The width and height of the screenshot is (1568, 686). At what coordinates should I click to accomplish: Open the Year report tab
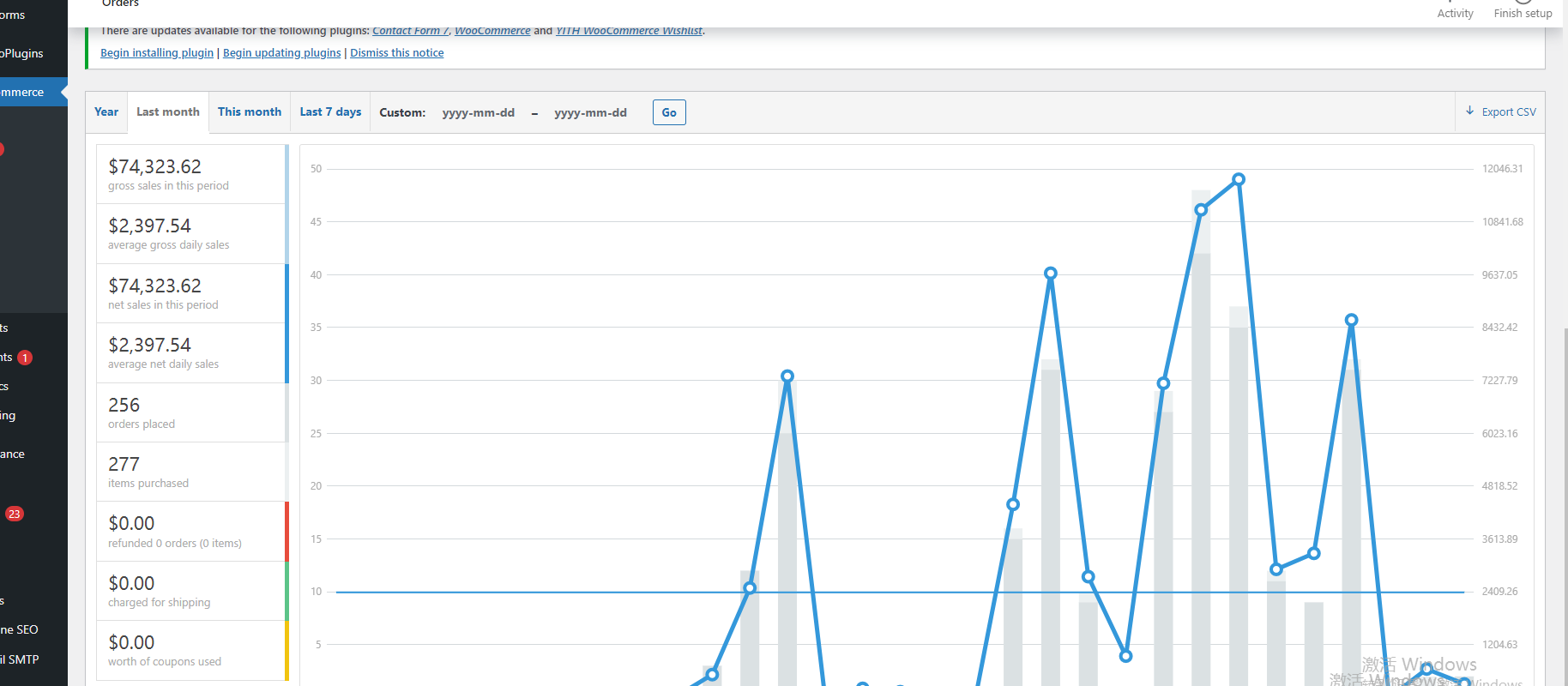pos(106,112)
